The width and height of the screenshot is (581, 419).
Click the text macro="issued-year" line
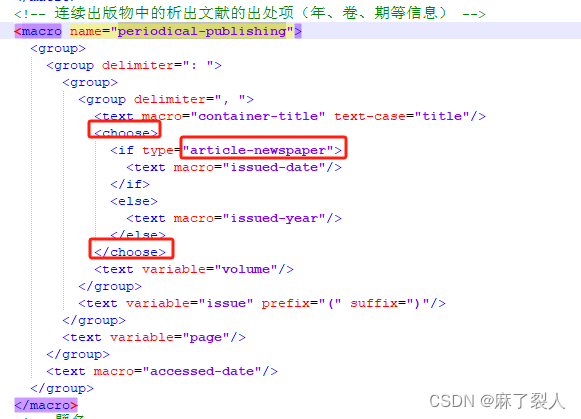point(234,219)
